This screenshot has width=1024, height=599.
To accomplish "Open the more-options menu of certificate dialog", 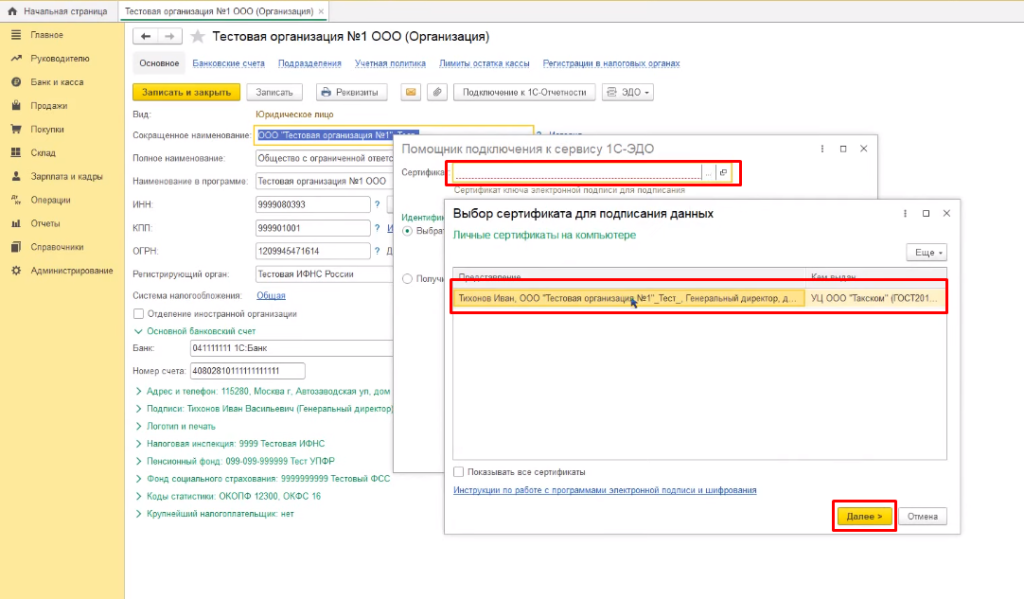I will coord(905,214).
